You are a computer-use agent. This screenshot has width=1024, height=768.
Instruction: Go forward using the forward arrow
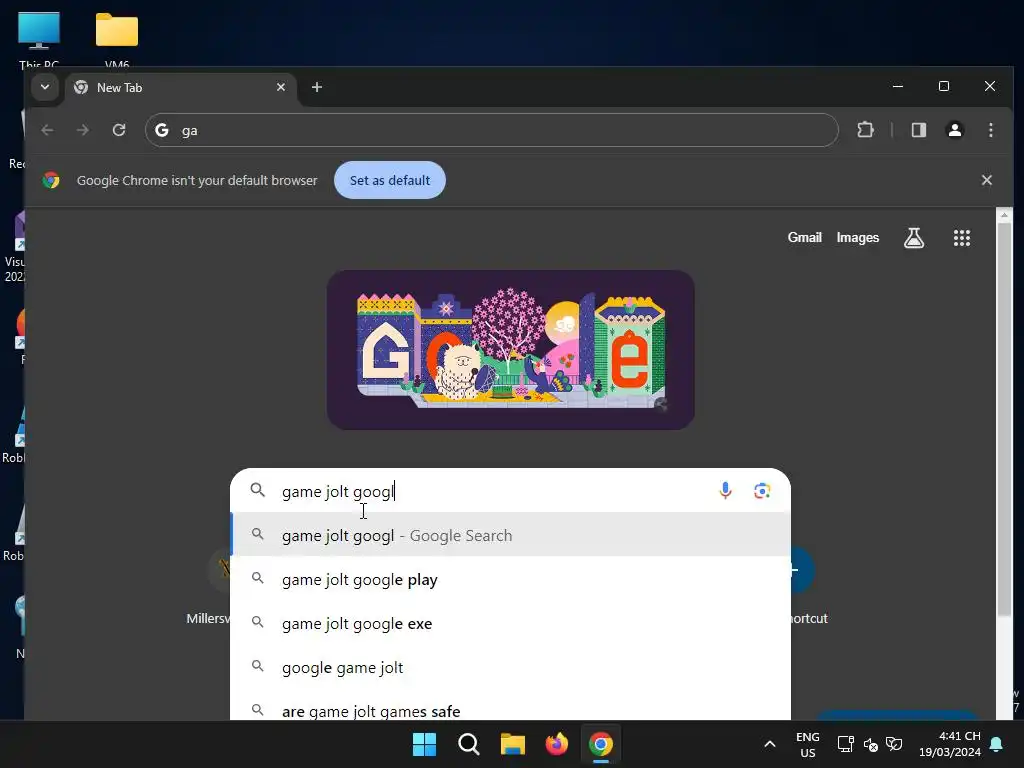coord(82,130)
